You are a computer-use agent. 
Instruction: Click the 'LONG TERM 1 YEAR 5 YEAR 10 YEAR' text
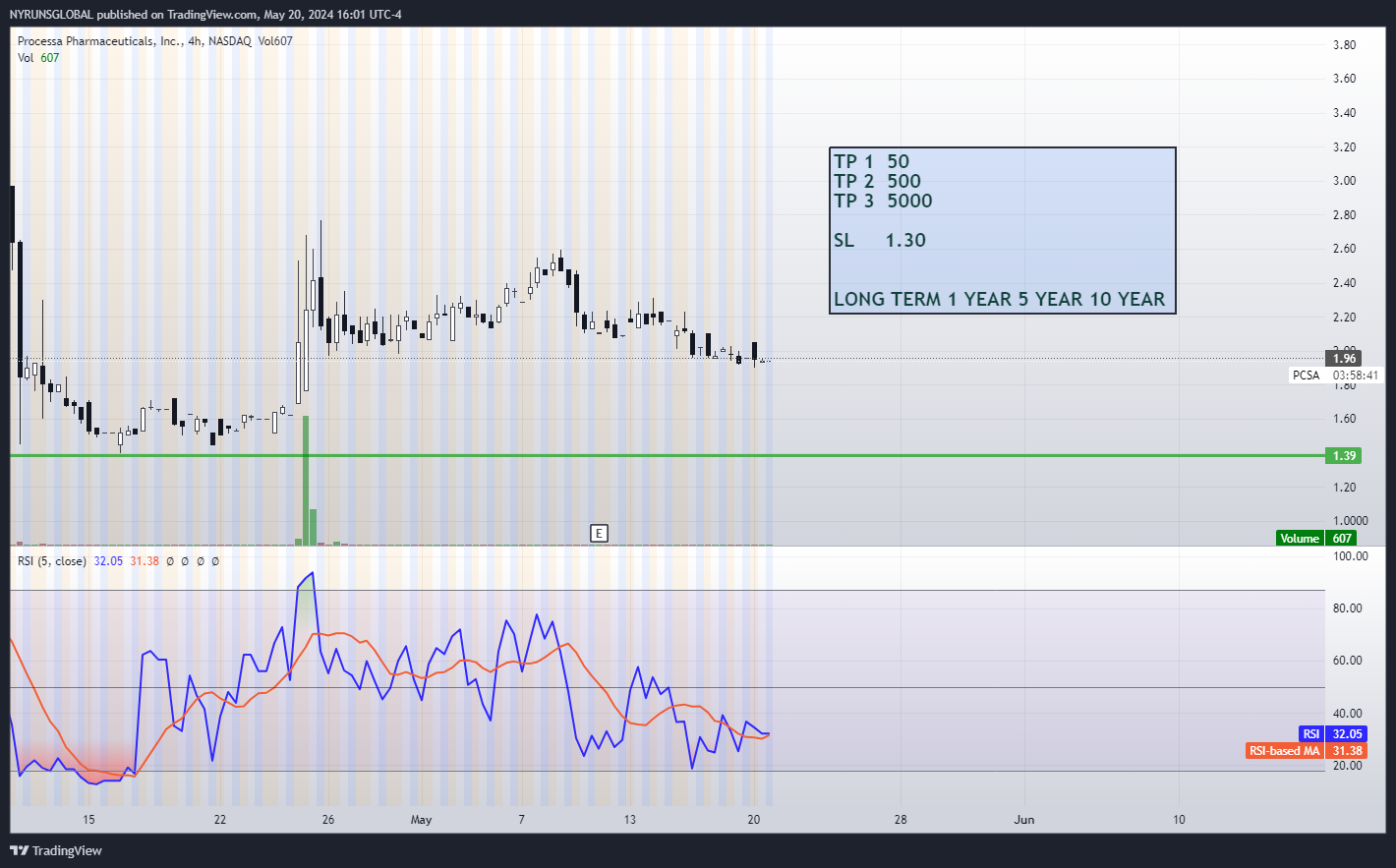coord(1000,299)
